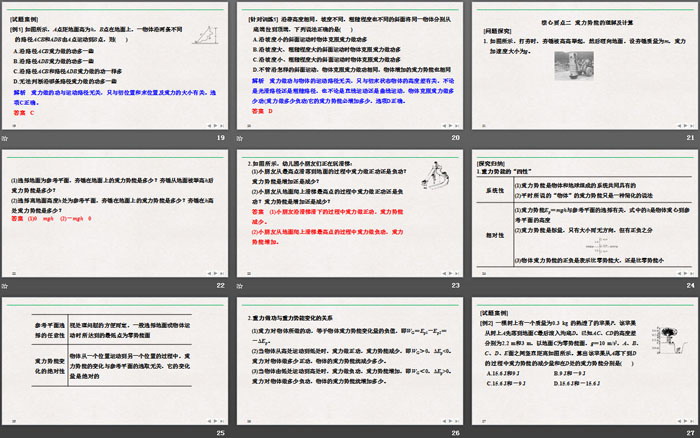Click the animation star icon under slide 22
The height and width of the screenshot is (438, 700).
(x=4, y=286)
